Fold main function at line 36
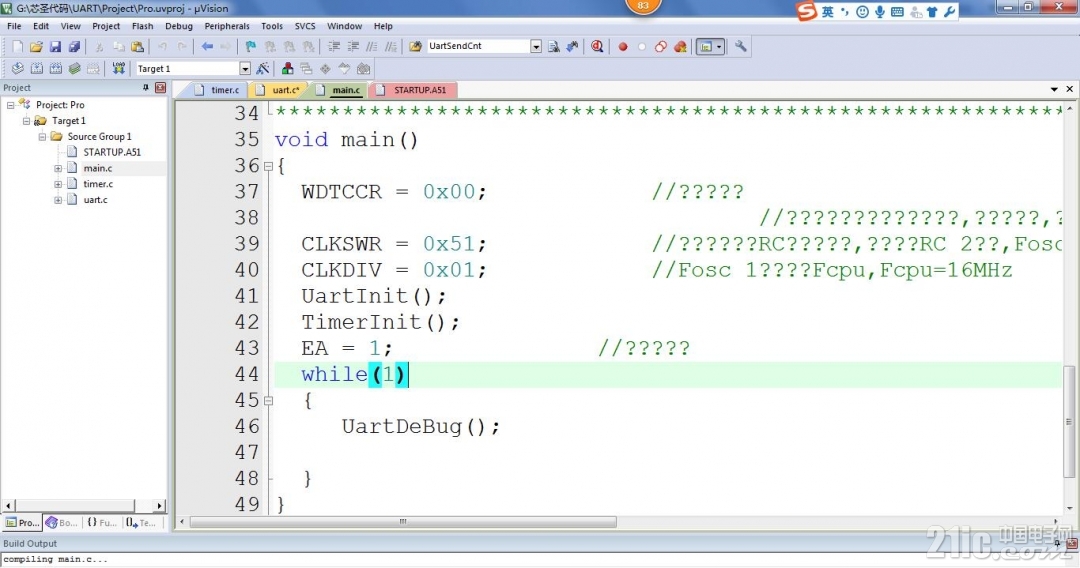Image resolution: width=1080 pixels, height=568 pixels. [268, 166]
